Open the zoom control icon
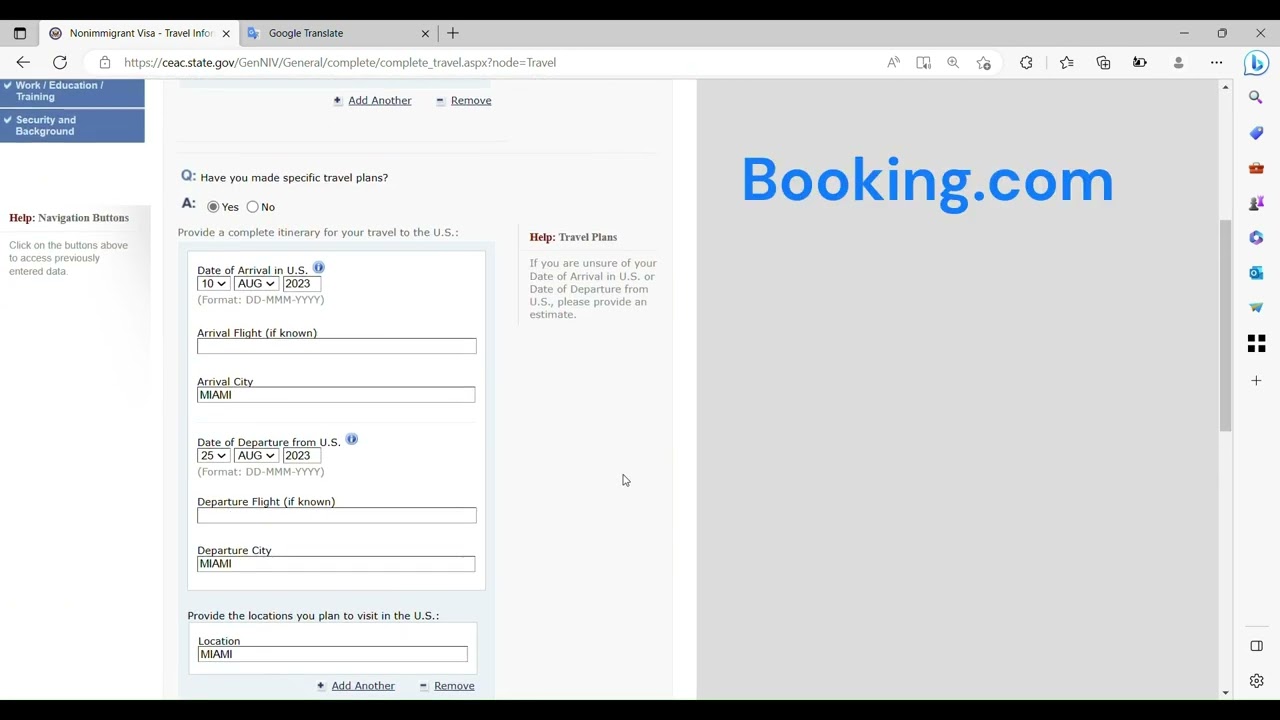 click(953, 62)
